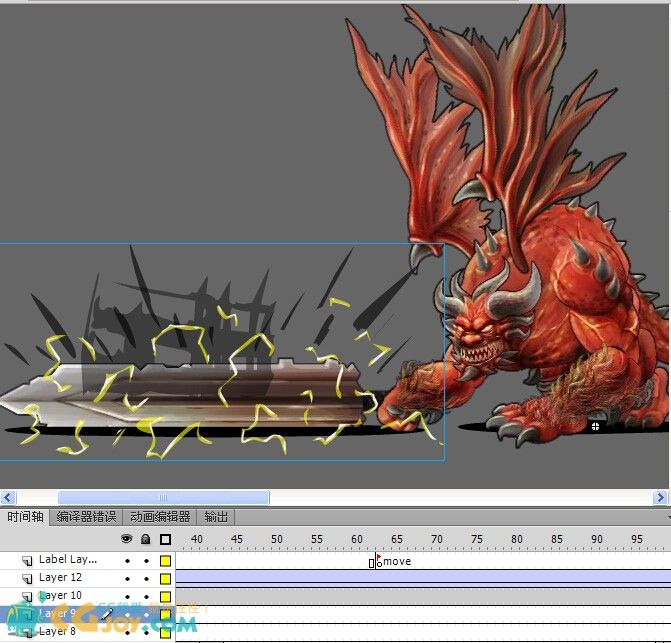Screen dimensions: 671x643
Task: Click frame number 65 on the timeline ruler
Action: click(x=397, y=539)
